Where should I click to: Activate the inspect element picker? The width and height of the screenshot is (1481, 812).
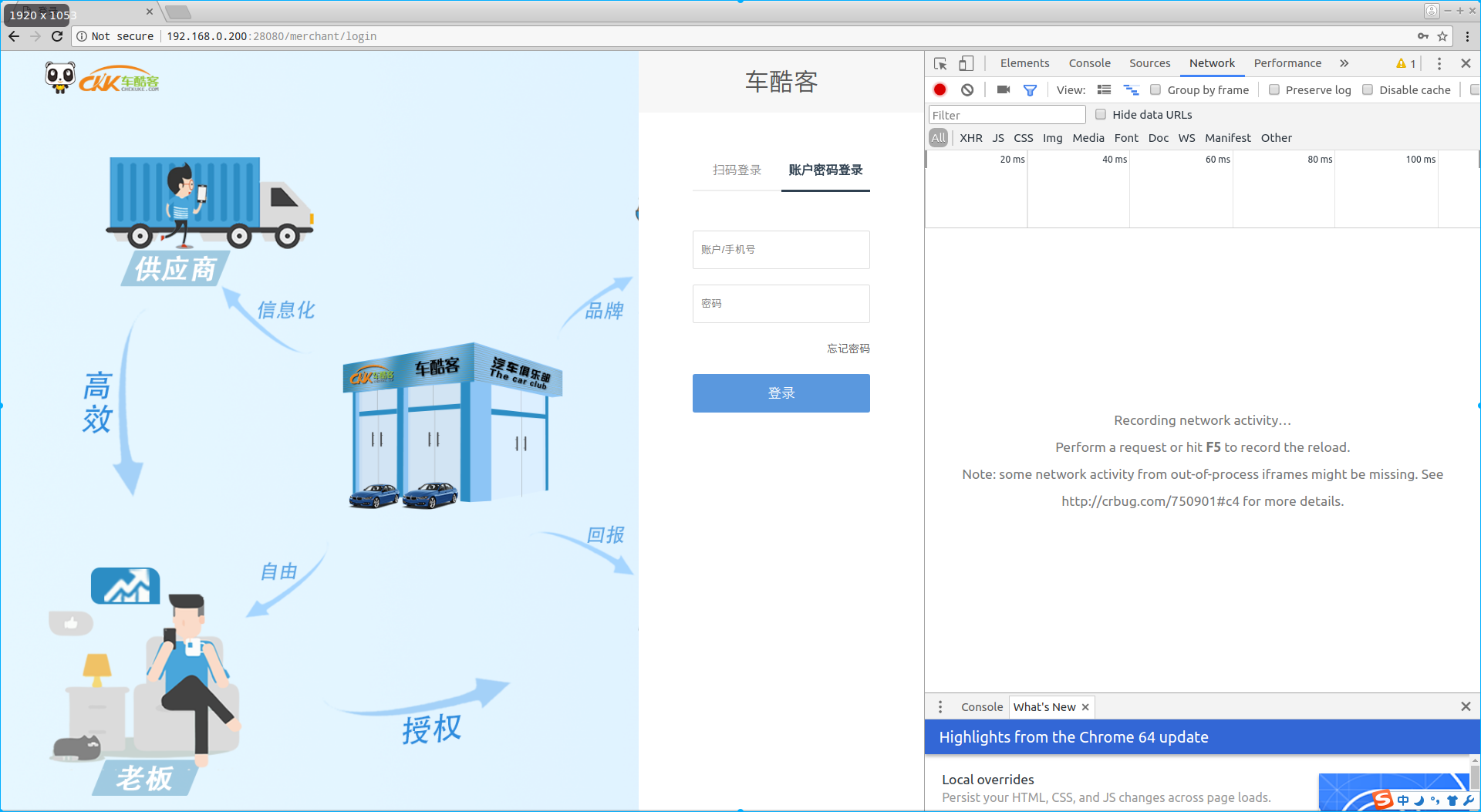pos(940,63)
